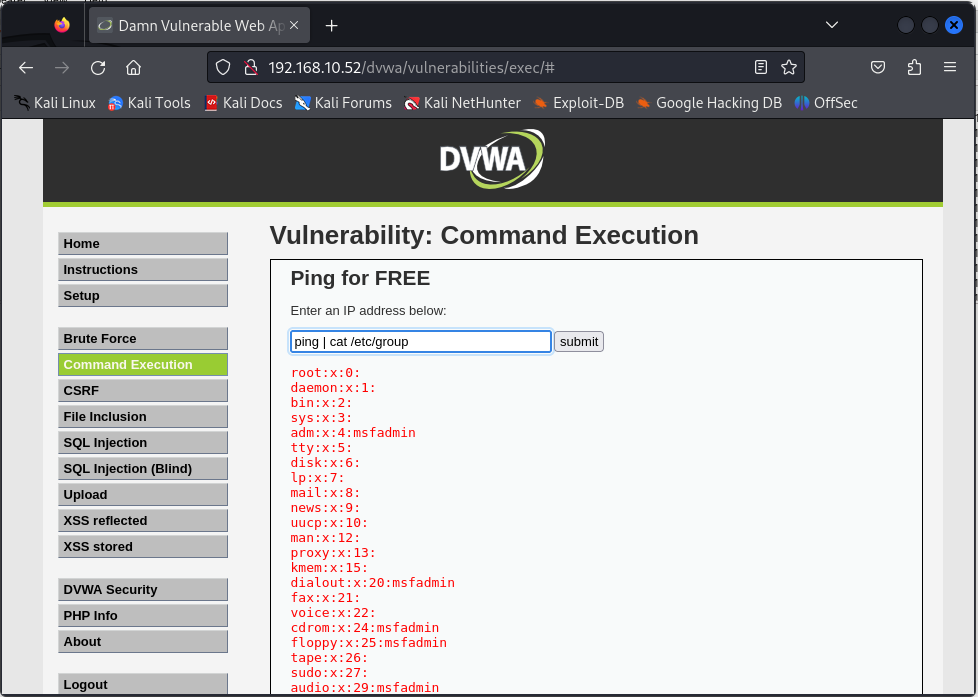This screenshot has width=978, height=697.
Task: Click the Firefox logo icon
Action: coord(62,25)
